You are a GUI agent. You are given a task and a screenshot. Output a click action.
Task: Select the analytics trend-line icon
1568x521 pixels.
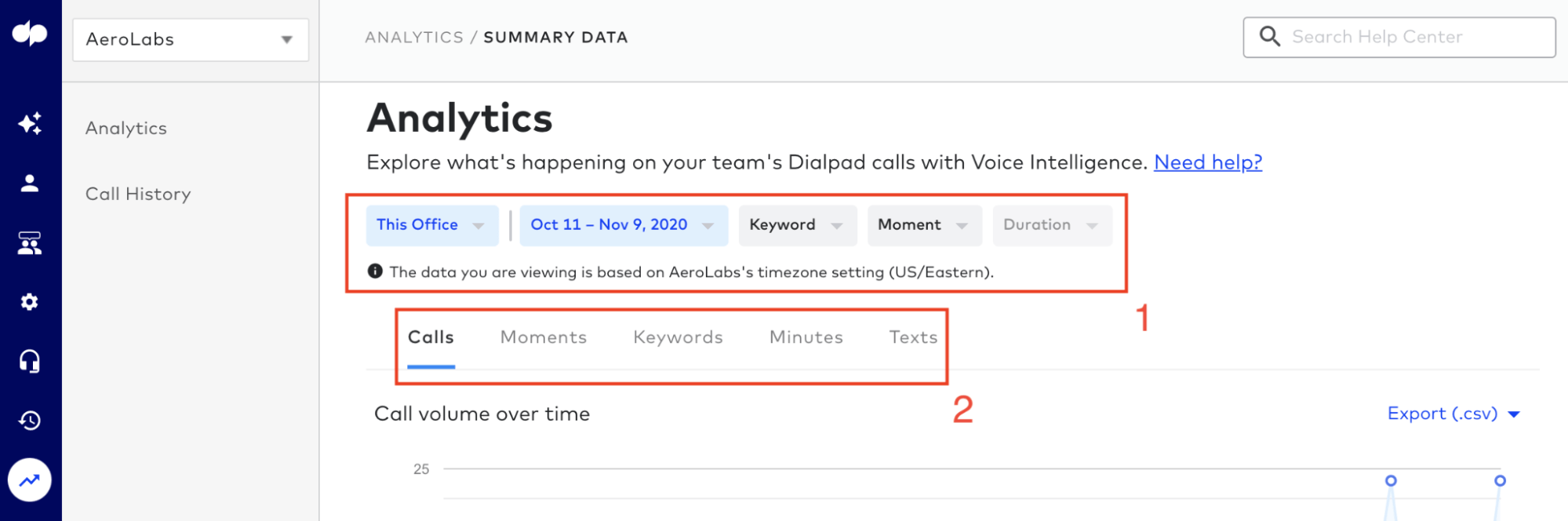[x=30, y=480]
